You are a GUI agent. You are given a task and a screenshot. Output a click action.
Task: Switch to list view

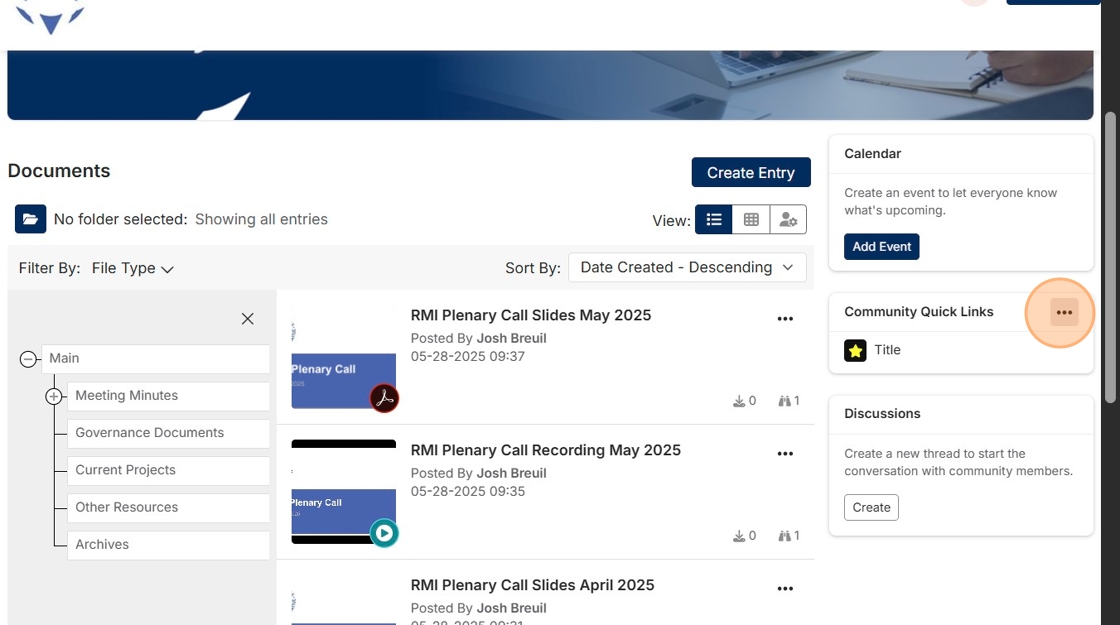714,219
